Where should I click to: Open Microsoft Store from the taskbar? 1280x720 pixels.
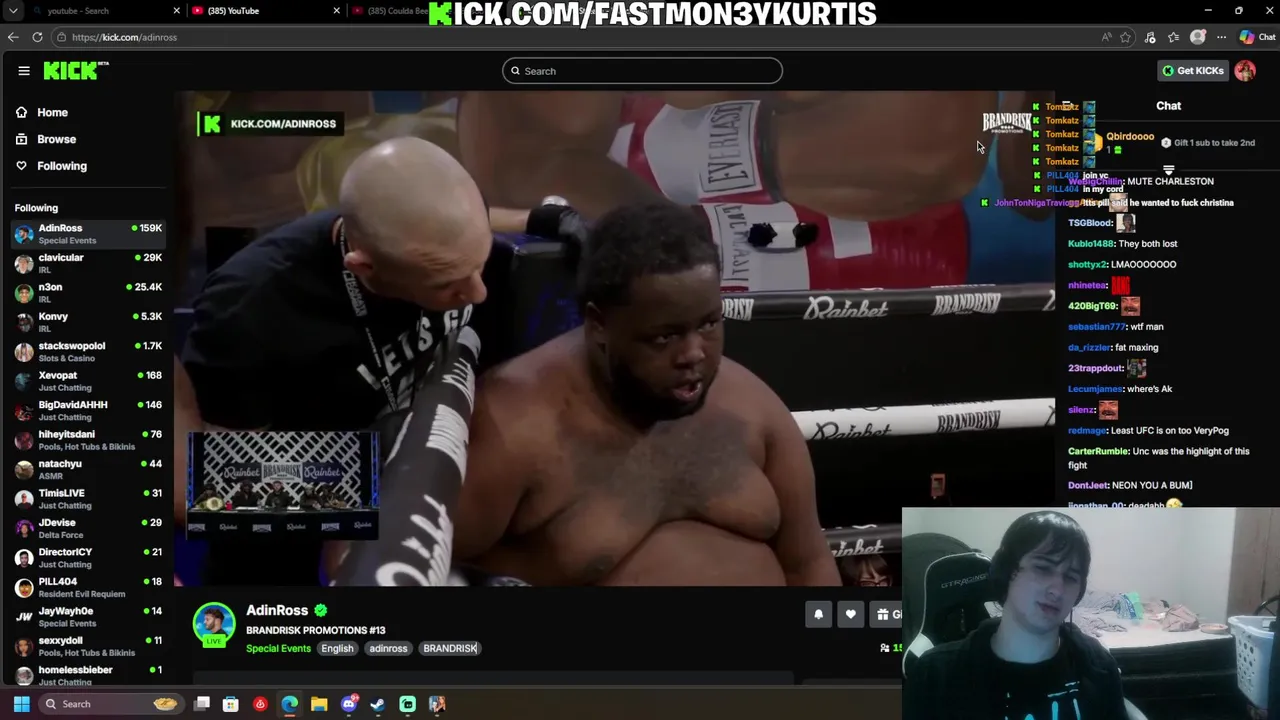click(231, 704)
